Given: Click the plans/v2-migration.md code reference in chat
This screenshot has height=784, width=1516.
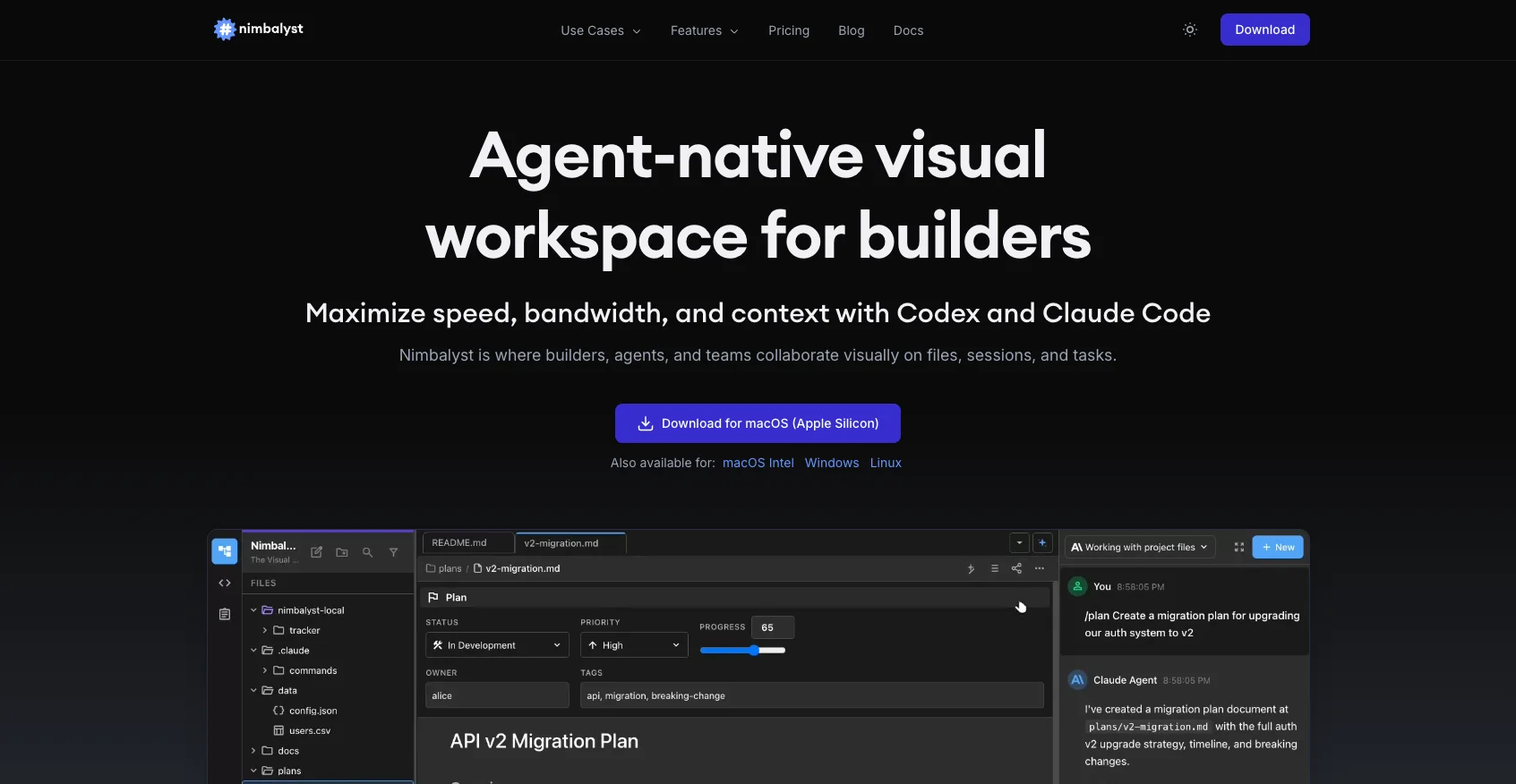Looking at the screenshot, I should tap(1148, 727).
